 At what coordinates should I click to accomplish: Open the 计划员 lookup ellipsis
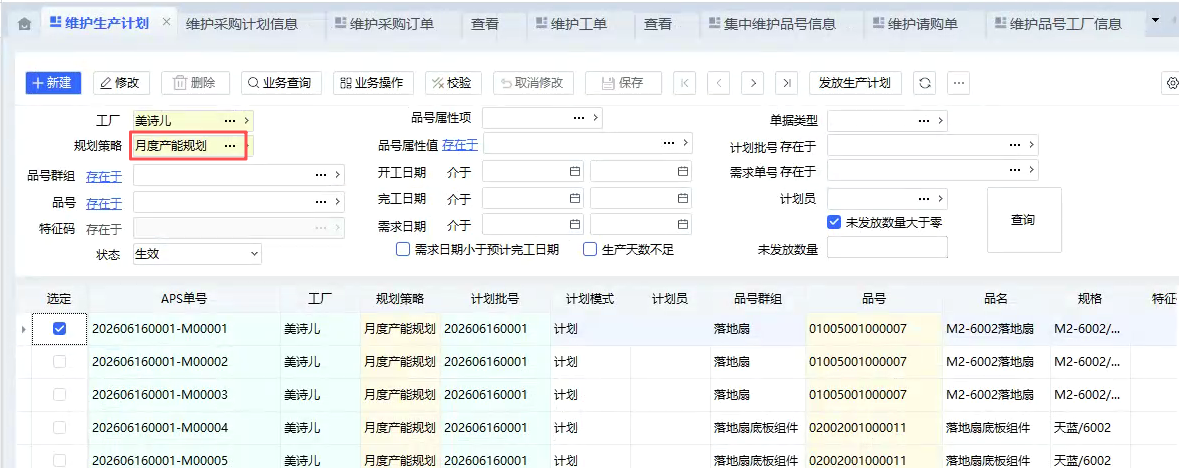tap(924, 199)
